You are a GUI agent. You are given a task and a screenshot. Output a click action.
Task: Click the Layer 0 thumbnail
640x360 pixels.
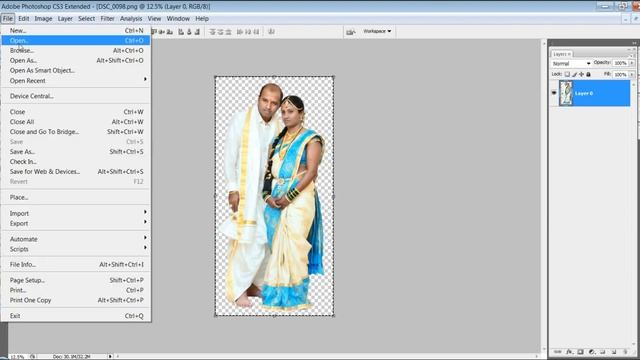click(566, 93)
